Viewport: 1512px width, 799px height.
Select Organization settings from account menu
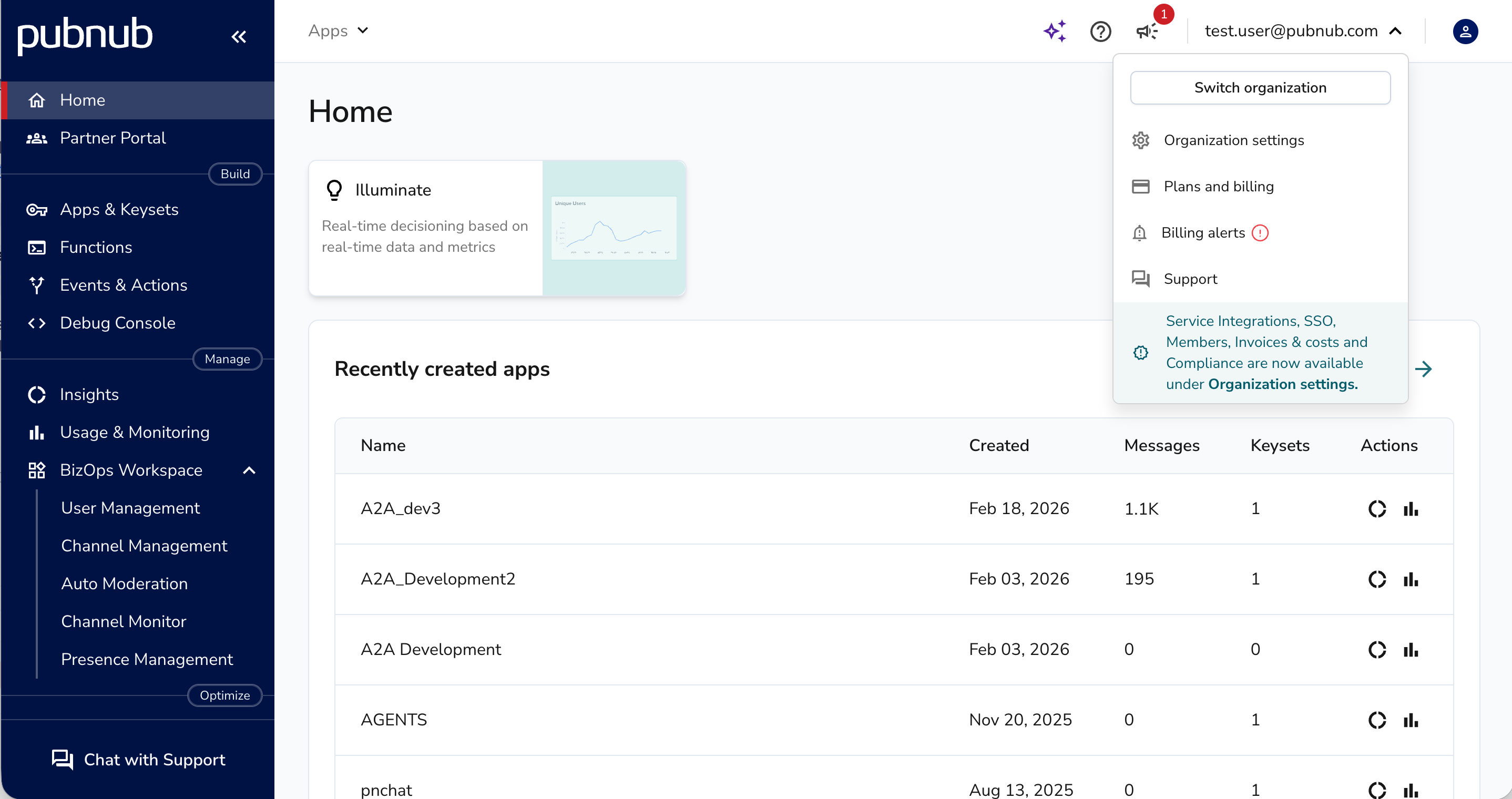pos(1234,140)
